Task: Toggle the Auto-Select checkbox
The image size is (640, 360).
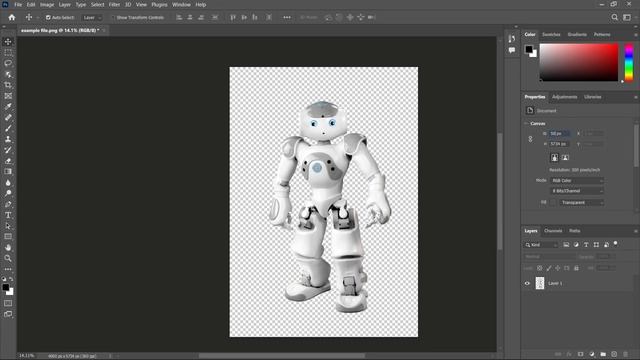Action: (48, 18)
